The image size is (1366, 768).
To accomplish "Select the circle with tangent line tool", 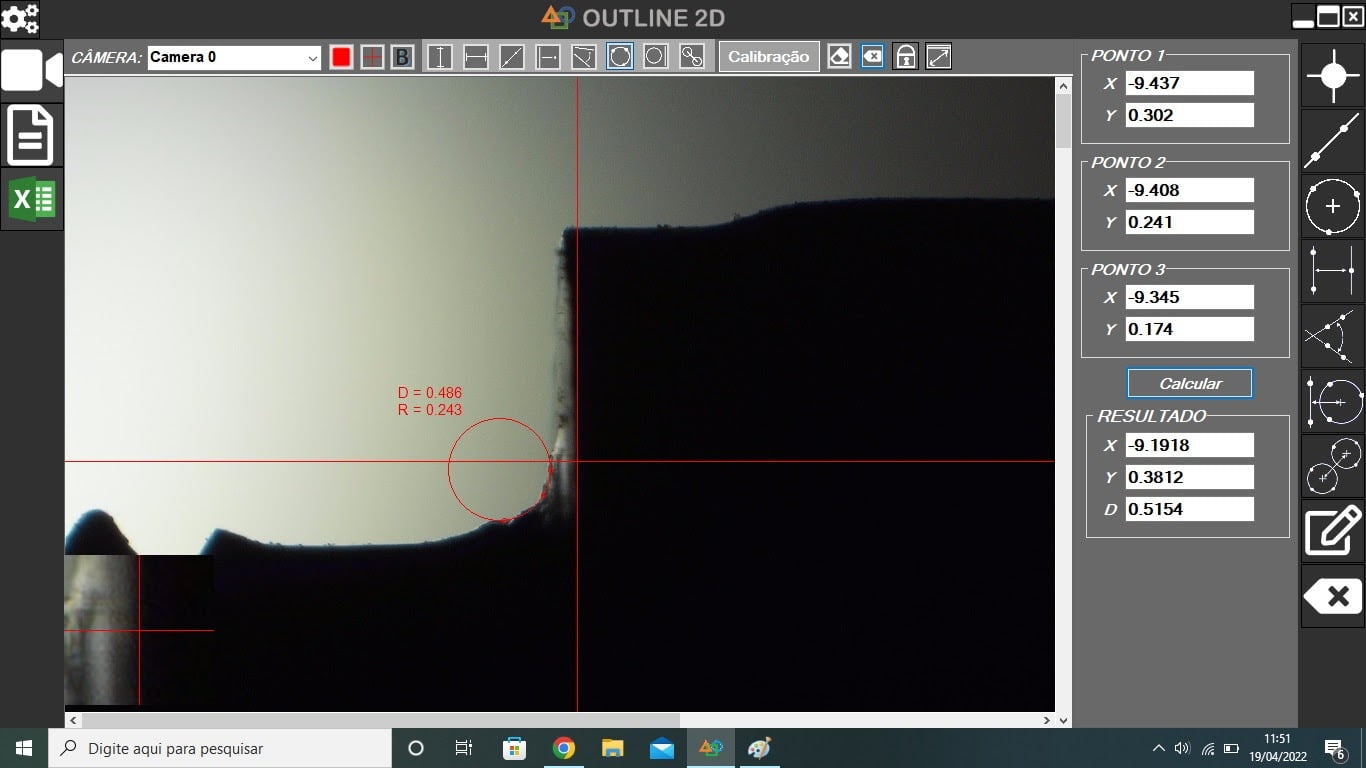I will pos(656,57).
